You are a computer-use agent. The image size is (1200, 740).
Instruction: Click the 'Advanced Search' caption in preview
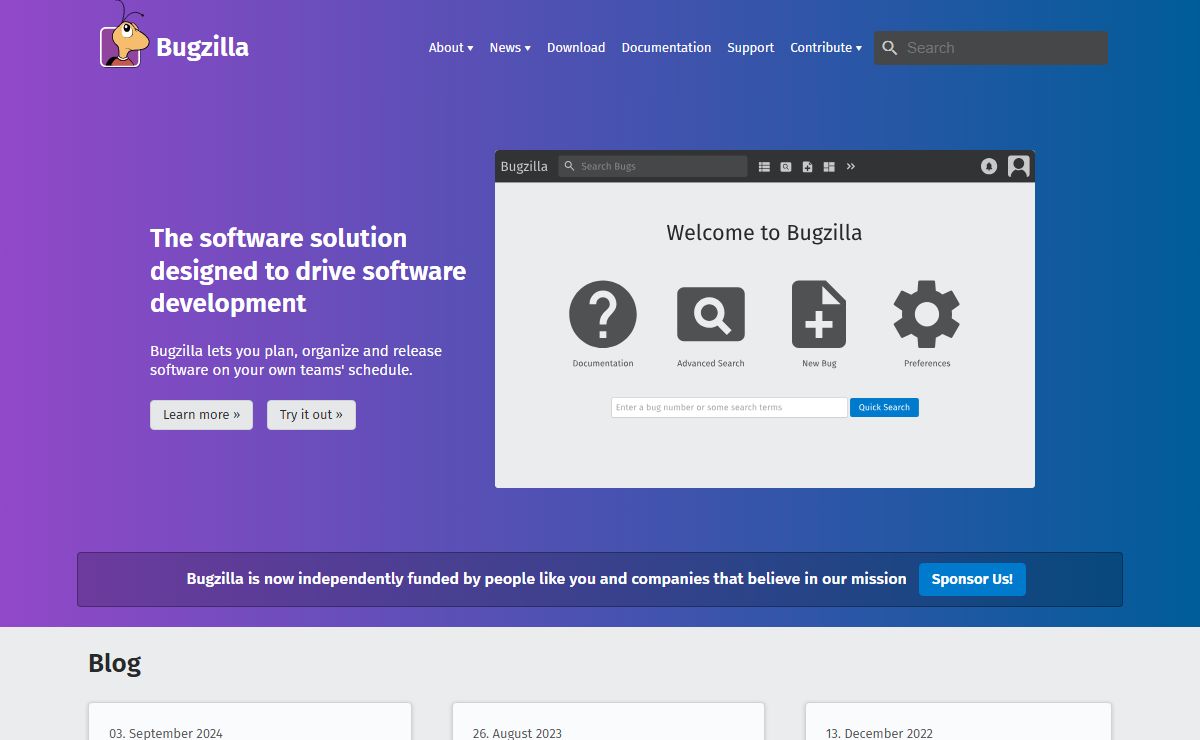711,364
